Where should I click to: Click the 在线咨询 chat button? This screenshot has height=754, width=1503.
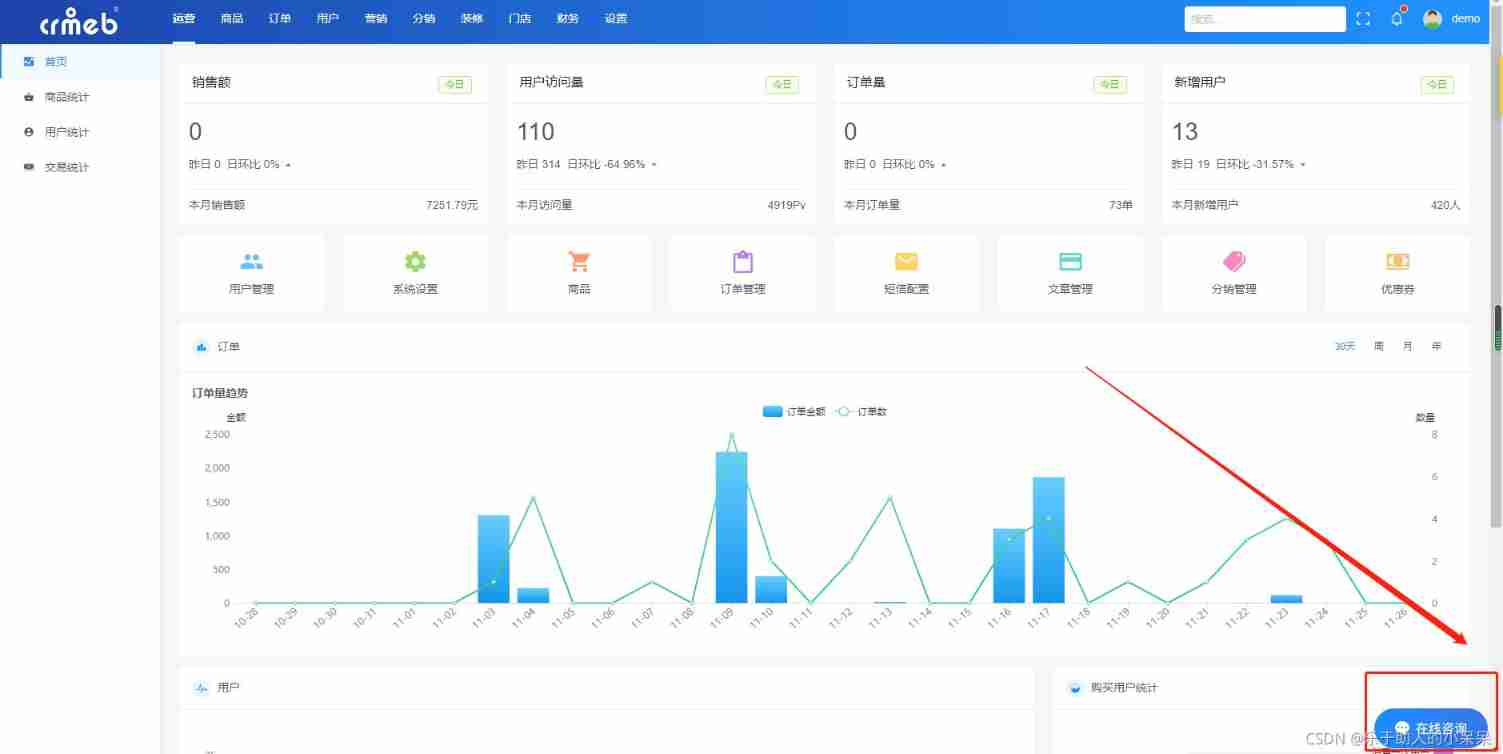[1431, 727]
